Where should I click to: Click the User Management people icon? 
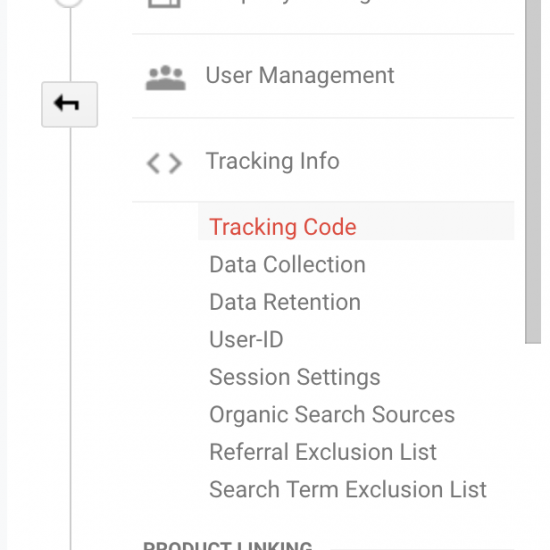pos(166,78)
